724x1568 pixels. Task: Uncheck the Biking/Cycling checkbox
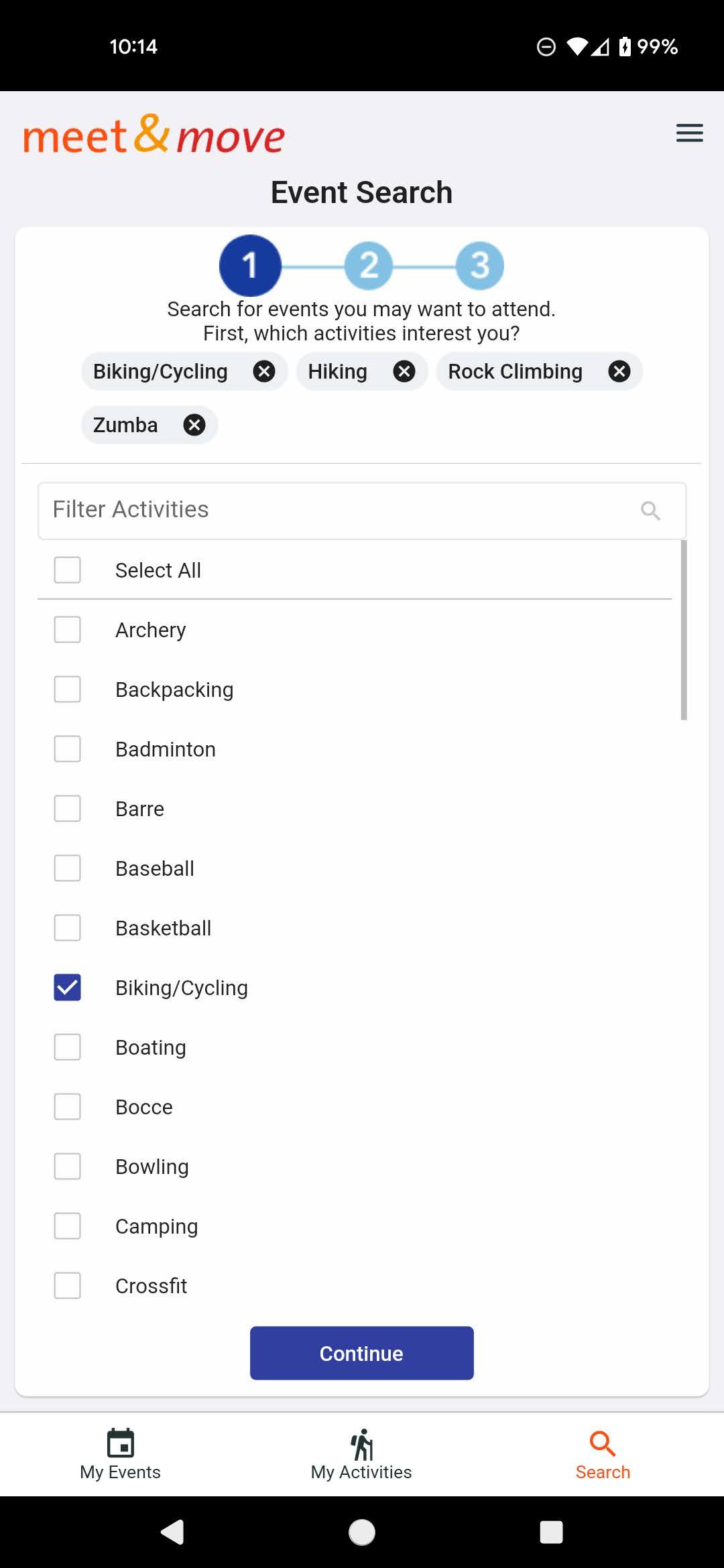click(x=67, y=988)
